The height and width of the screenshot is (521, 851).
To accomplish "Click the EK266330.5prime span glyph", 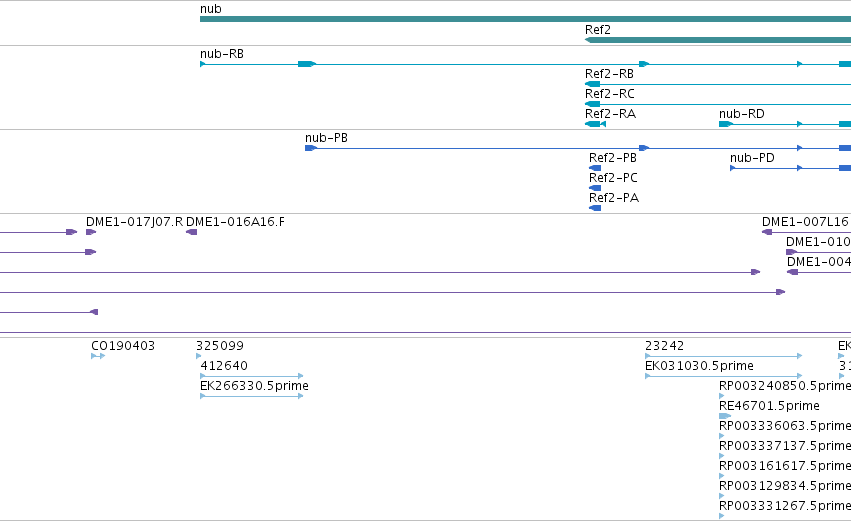I will point(252,396).
